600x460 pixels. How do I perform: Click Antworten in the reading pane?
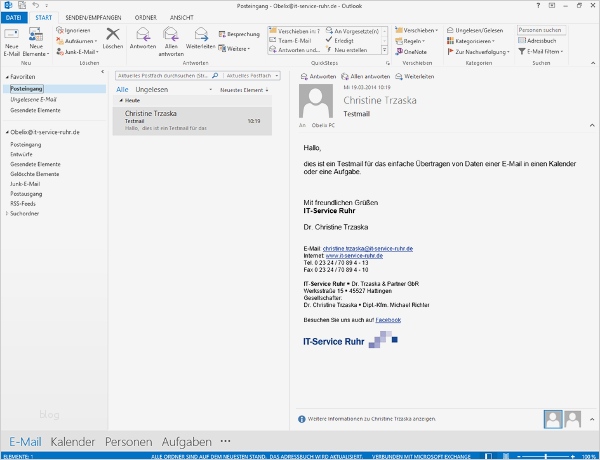(x=318, y=77)
